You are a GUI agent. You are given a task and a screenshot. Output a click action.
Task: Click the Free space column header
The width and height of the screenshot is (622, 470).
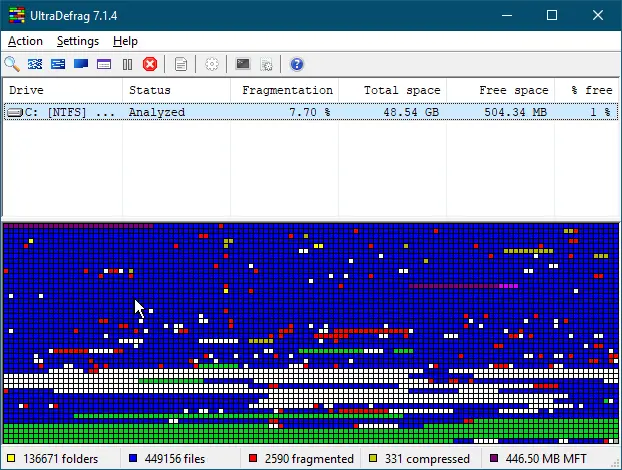[x=500, y=90]
